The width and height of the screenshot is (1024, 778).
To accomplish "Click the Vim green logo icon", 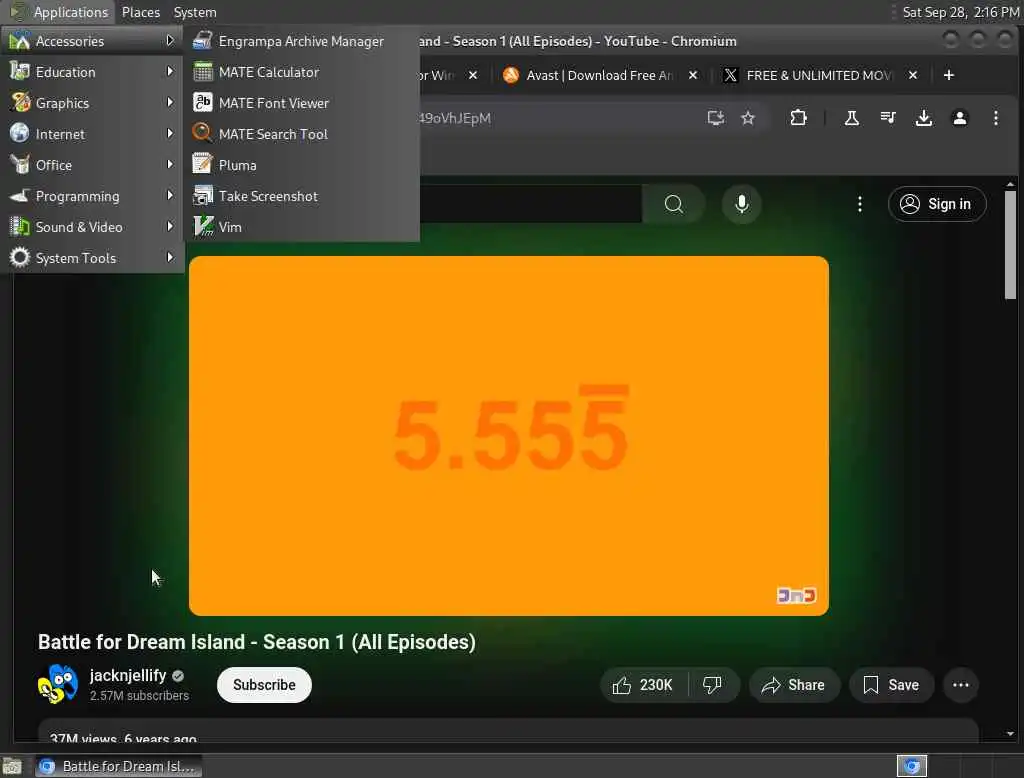I will (x=202, y=227).
